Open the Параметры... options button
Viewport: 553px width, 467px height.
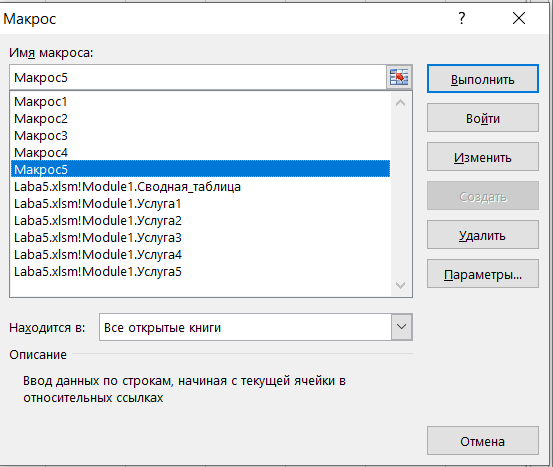point(483,274)
